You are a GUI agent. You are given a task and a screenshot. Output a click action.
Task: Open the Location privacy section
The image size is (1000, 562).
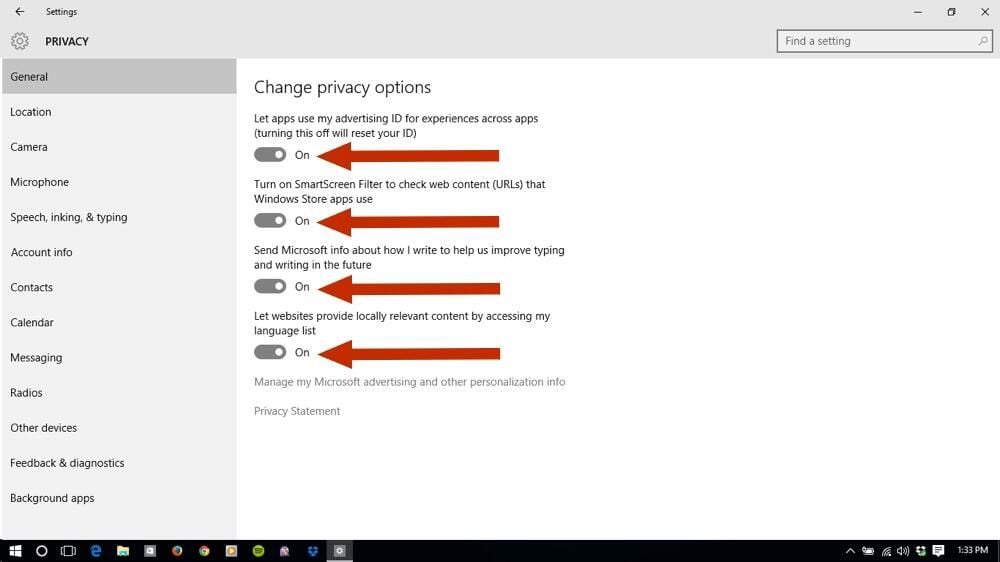(x=119, y=112)
